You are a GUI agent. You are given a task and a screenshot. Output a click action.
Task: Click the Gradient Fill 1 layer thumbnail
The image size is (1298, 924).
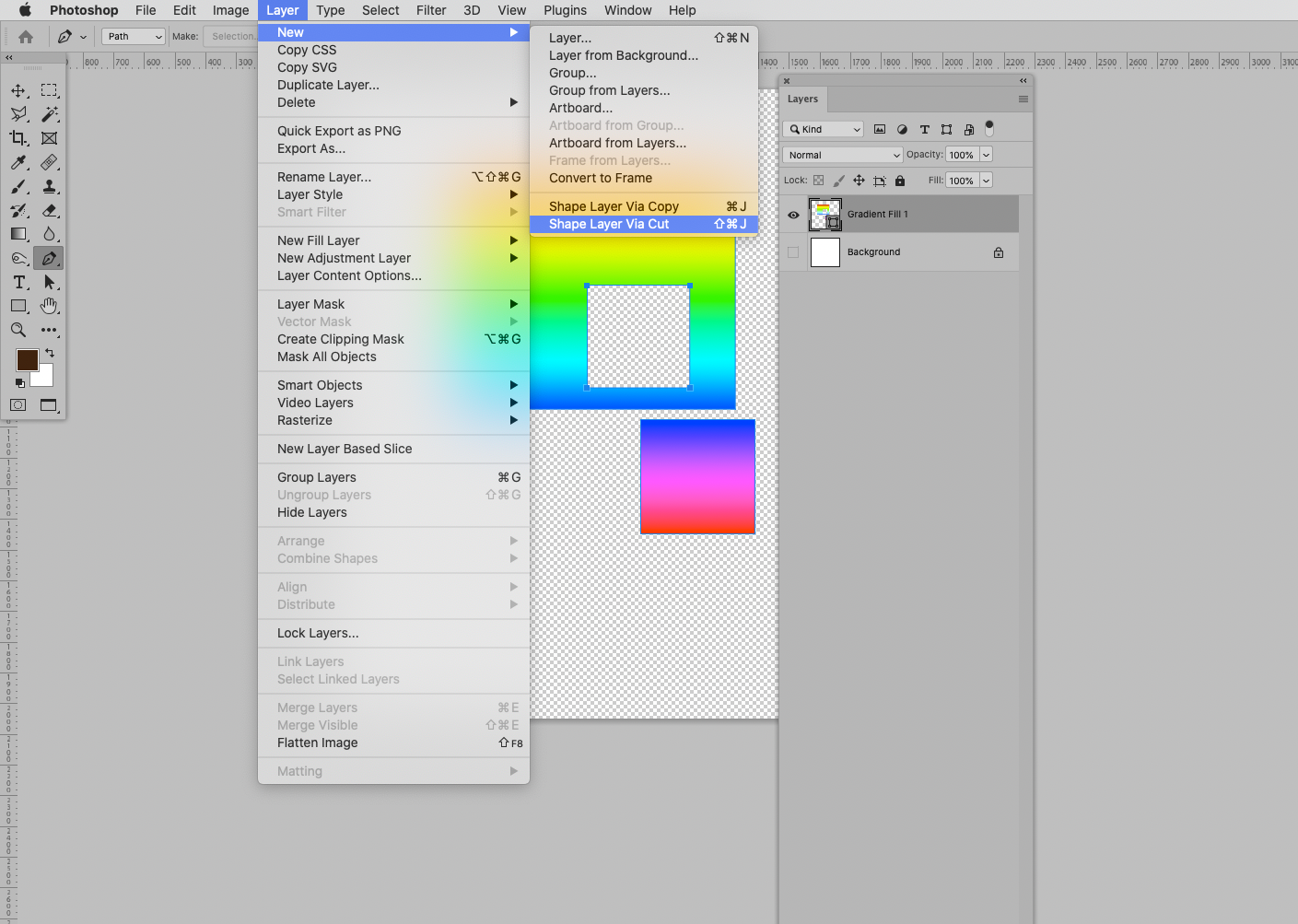(824, 215)
